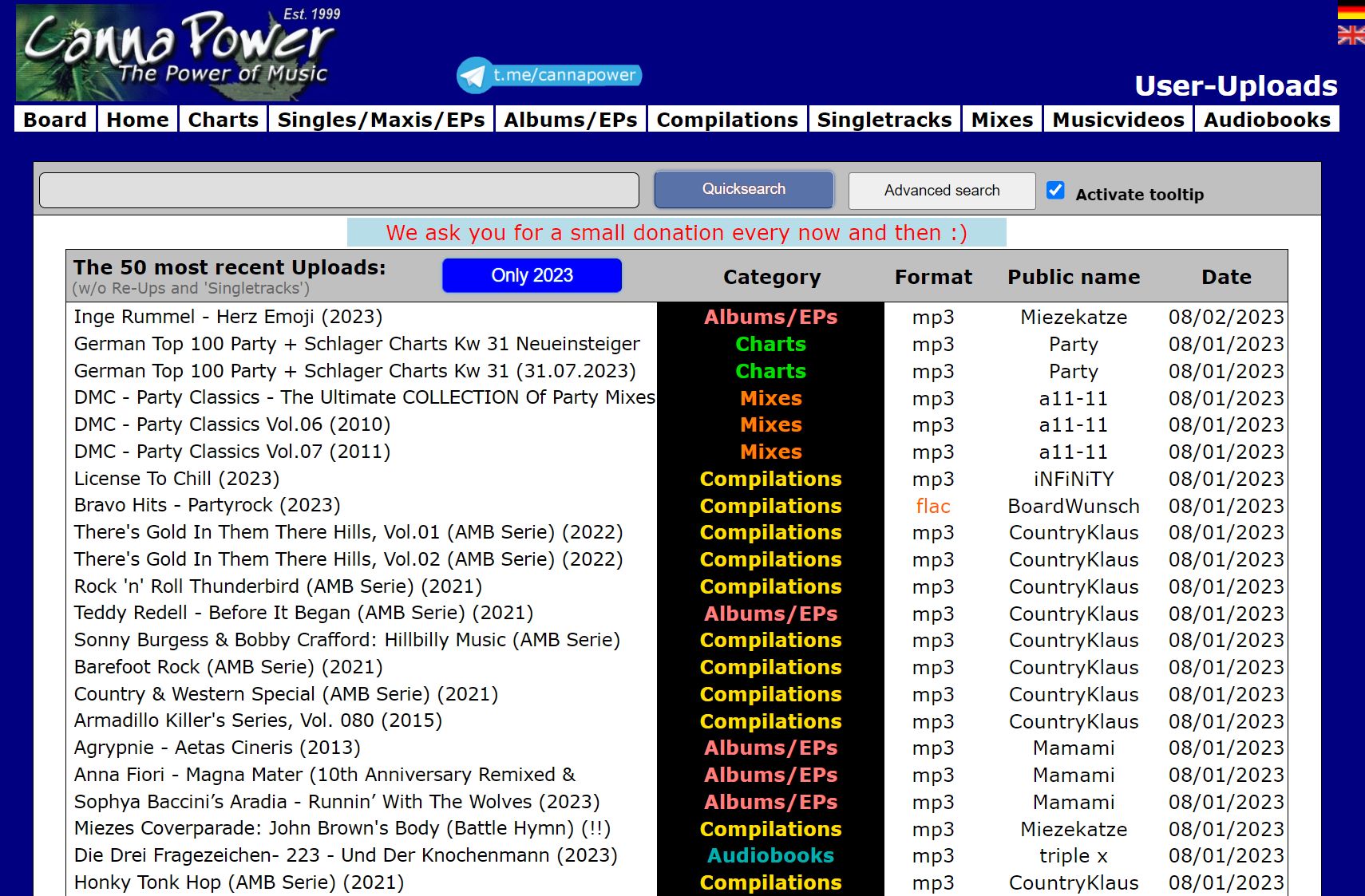The height and width of the screenshot is (896, 1365).
Task: Switch language with the UK flag icon
Action: (x=1351, y=35)
